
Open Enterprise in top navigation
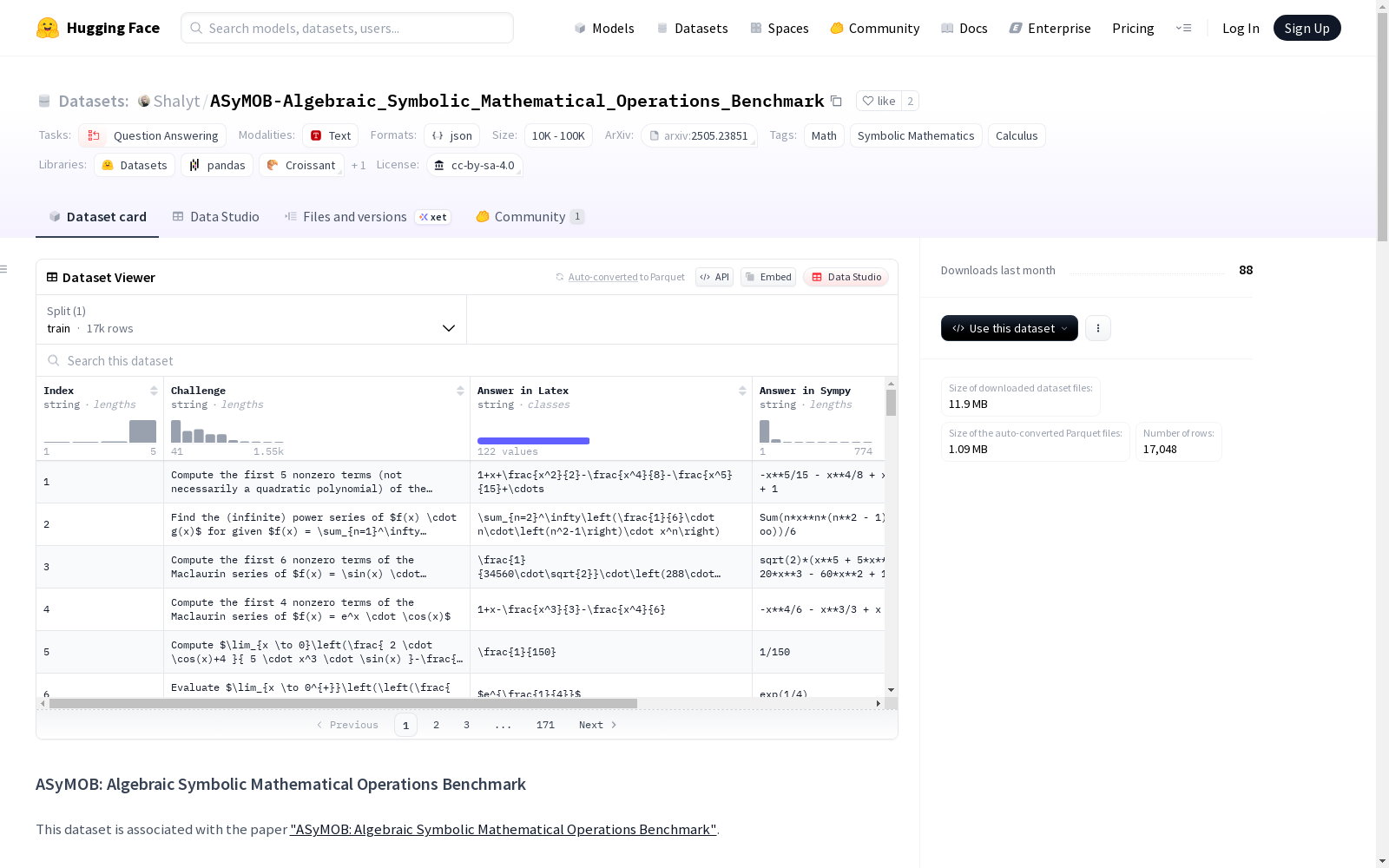1050,28
